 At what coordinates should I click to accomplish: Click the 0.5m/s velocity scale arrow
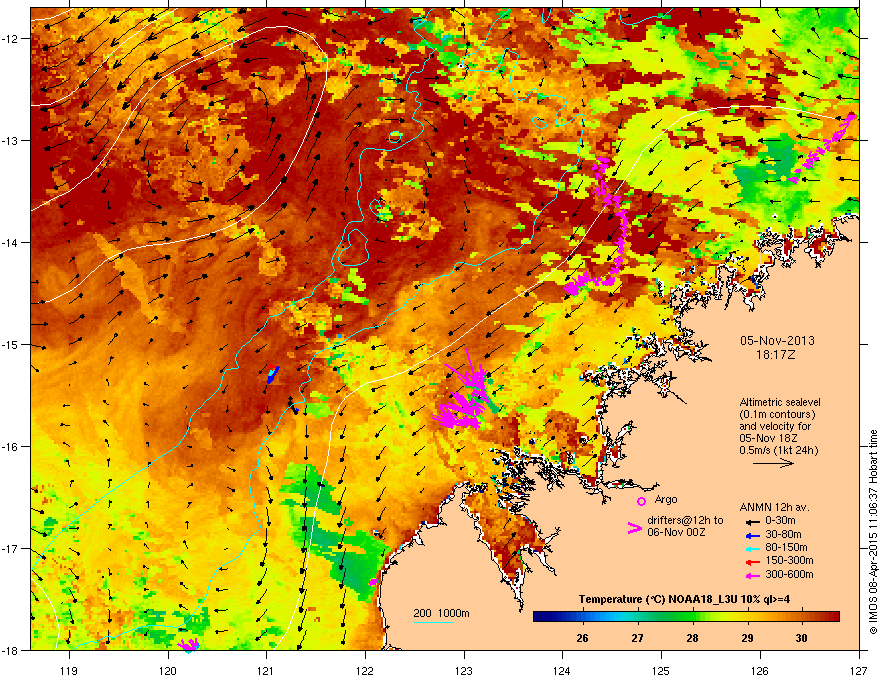pos(773,463)
